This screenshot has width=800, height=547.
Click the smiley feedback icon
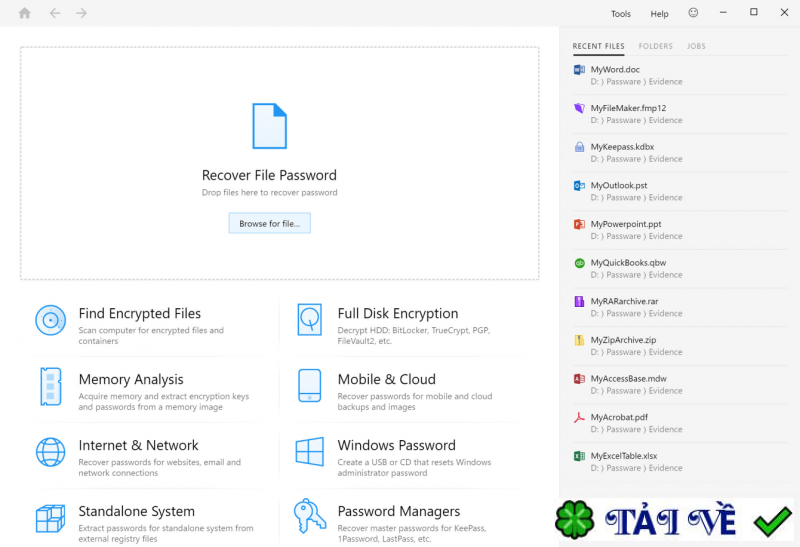pyautogui.click(x=693, y=13)
